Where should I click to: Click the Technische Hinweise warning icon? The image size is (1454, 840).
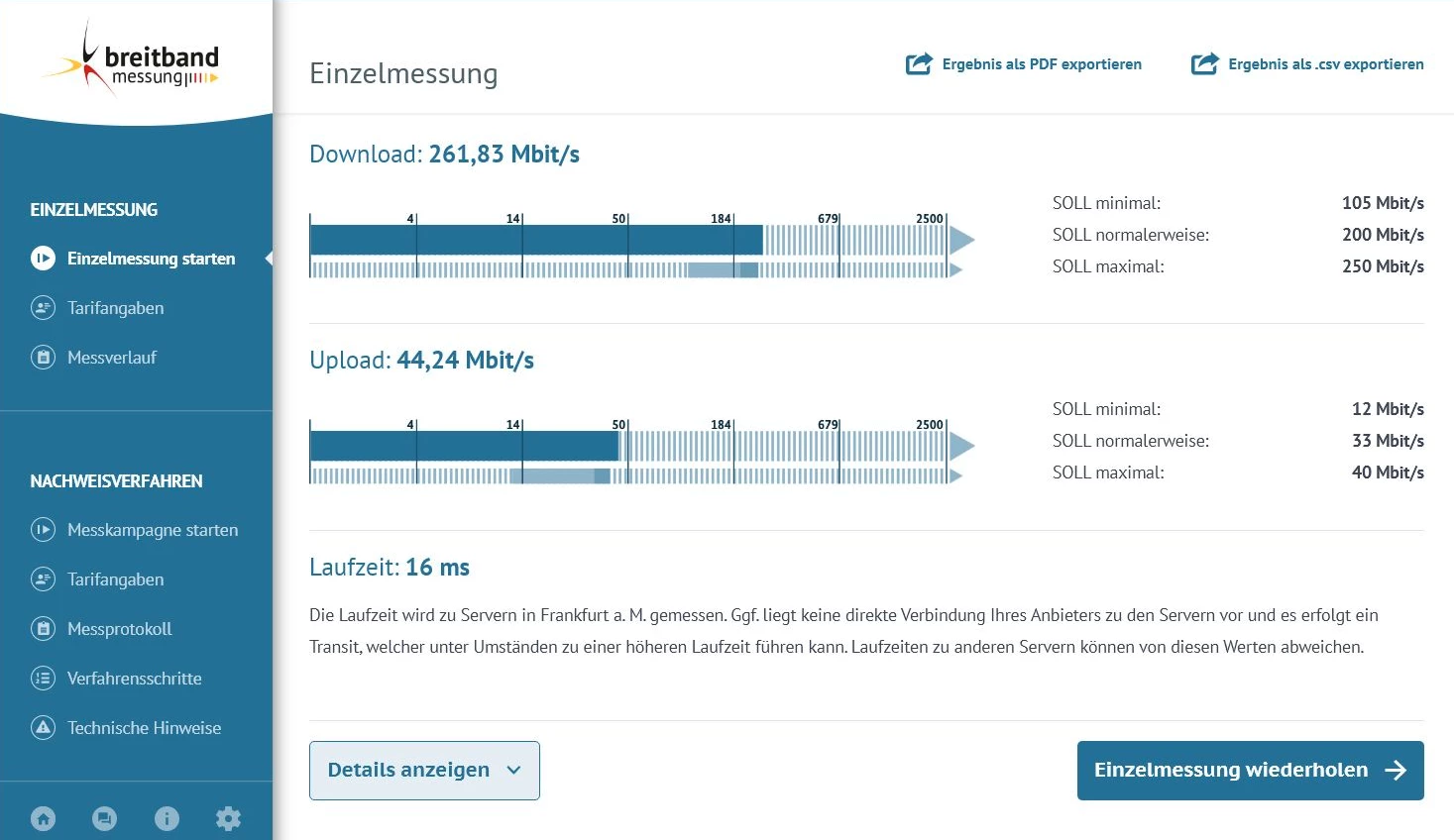[43, 728]
